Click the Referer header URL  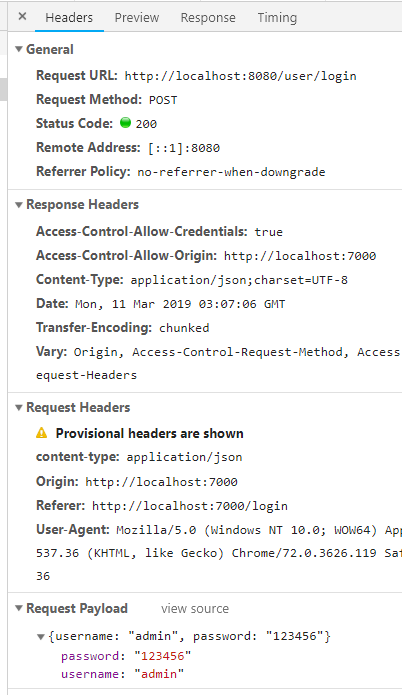[x=190, y=506]
